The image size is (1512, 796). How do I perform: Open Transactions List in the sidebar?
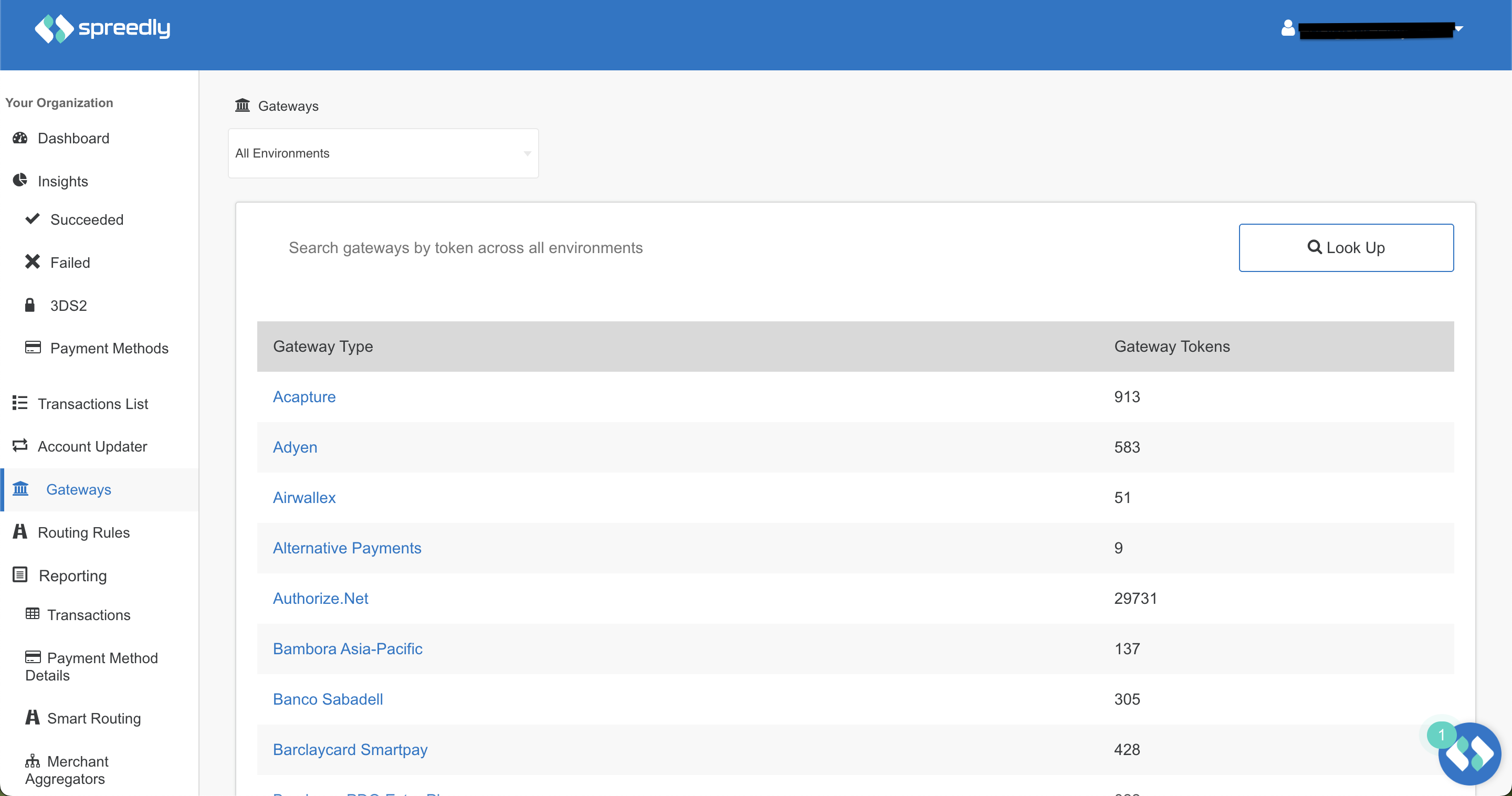[x=93, y=404]
